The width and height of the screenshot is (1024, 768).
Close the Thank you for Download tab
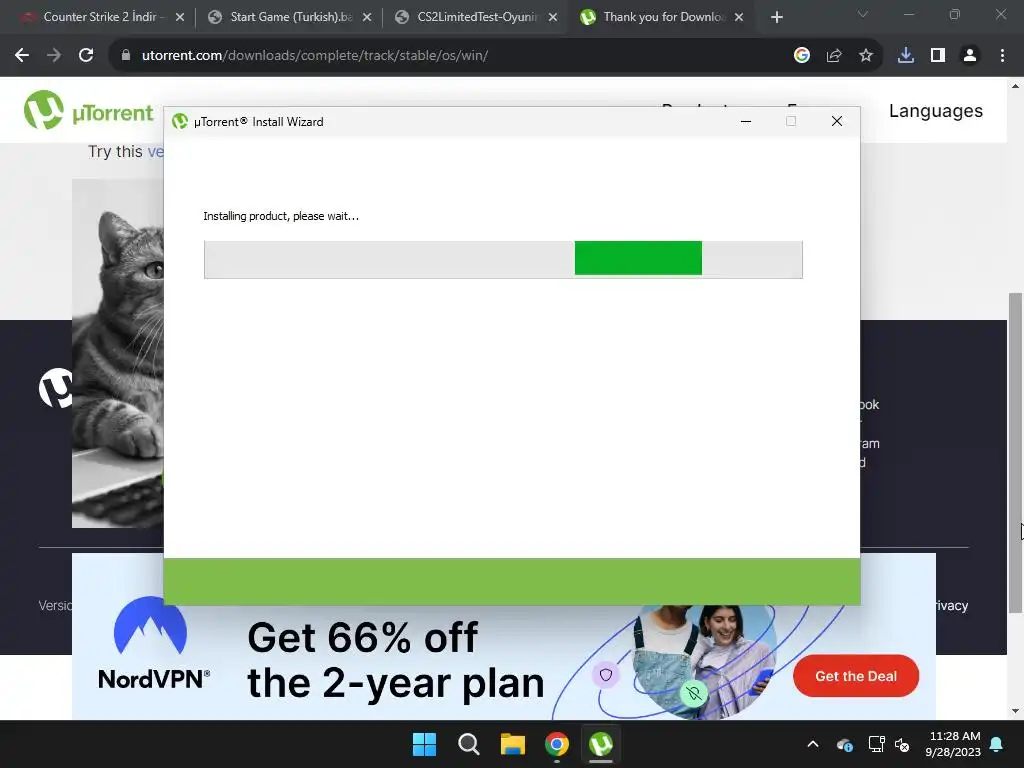pyautogui.click(x=739, y=18)
